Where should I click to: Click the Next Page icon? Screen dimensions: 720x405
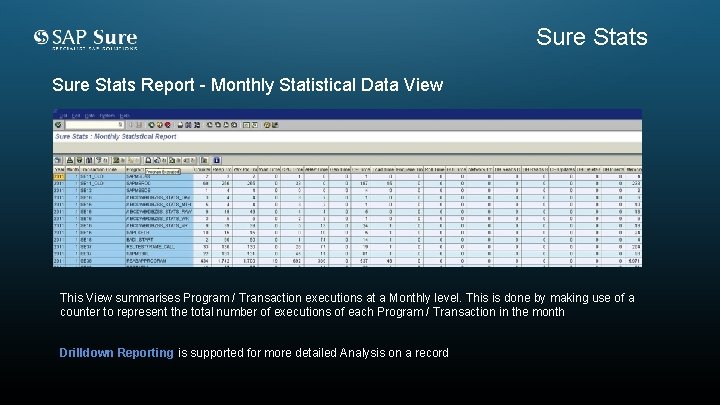click(226, 125)
